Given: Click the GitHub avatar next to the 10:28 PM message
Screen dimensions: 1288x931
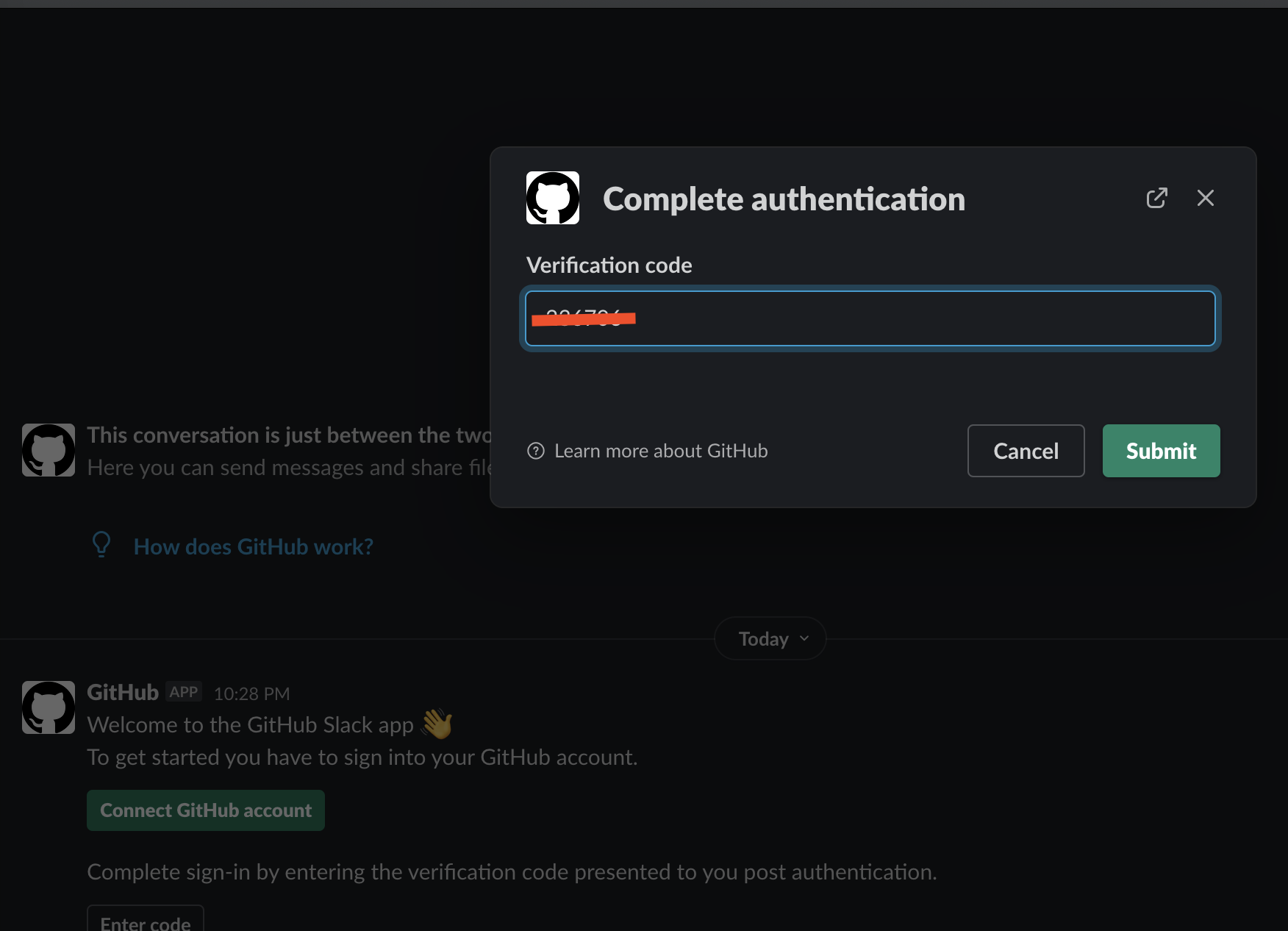Looking at the screenshot, I should 49,707.
